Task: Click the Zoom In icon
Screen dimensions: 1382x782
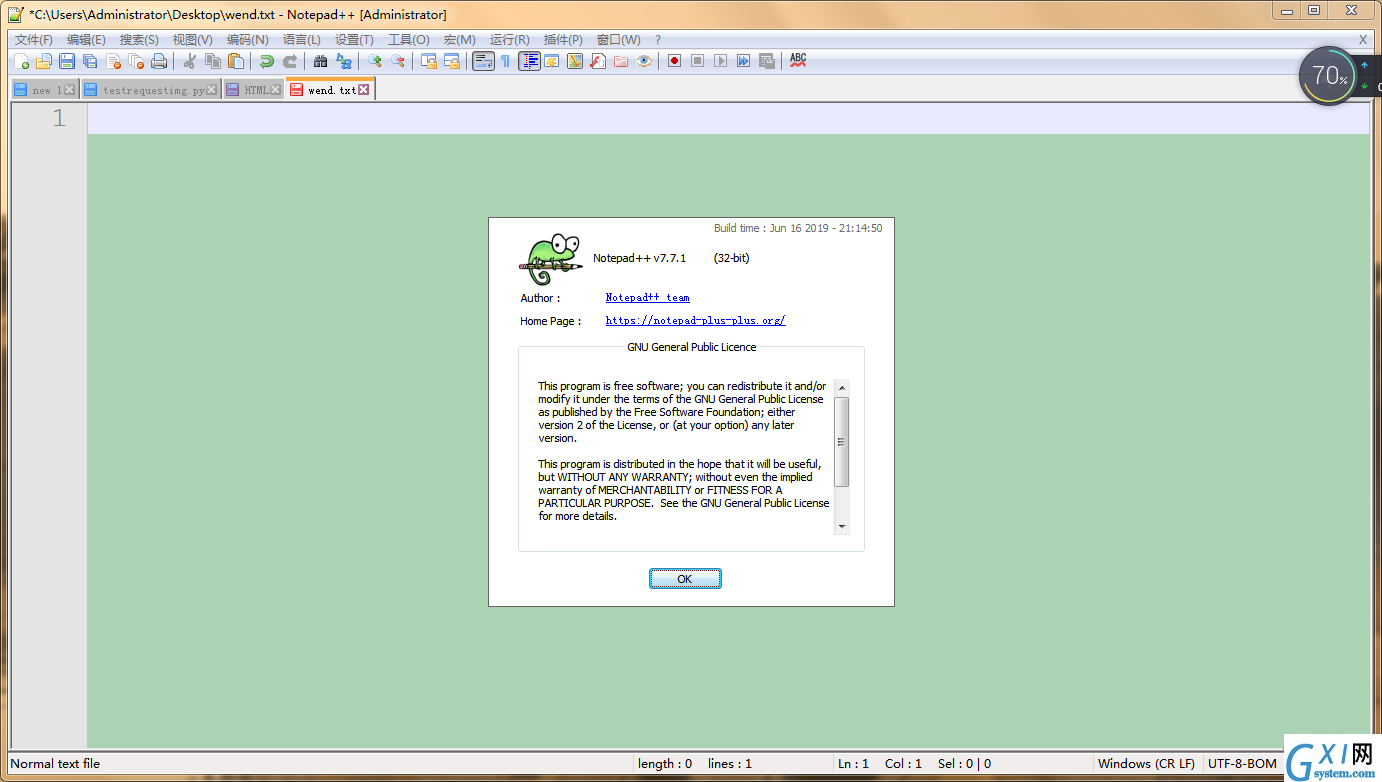Action: pos(375,61)
